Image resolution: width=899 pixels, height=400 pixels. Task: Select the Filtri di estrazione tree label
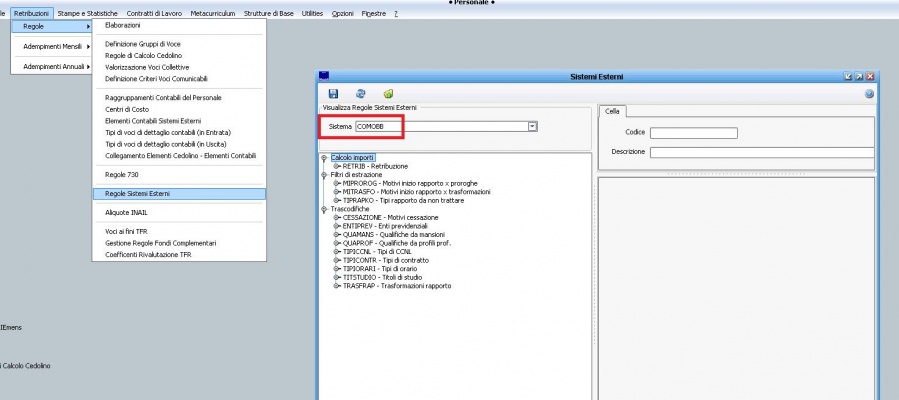356,175
